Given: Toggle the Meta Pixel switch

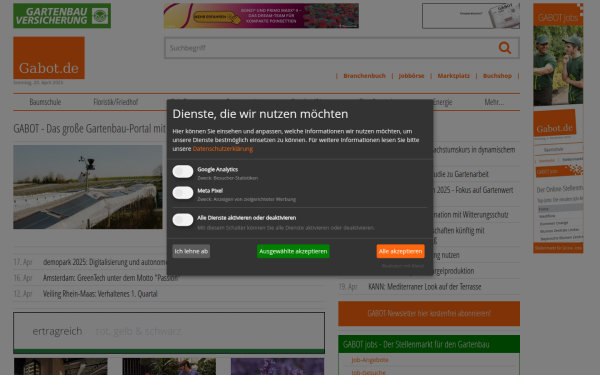Looking at the screenshot, I should pos(183,193).
